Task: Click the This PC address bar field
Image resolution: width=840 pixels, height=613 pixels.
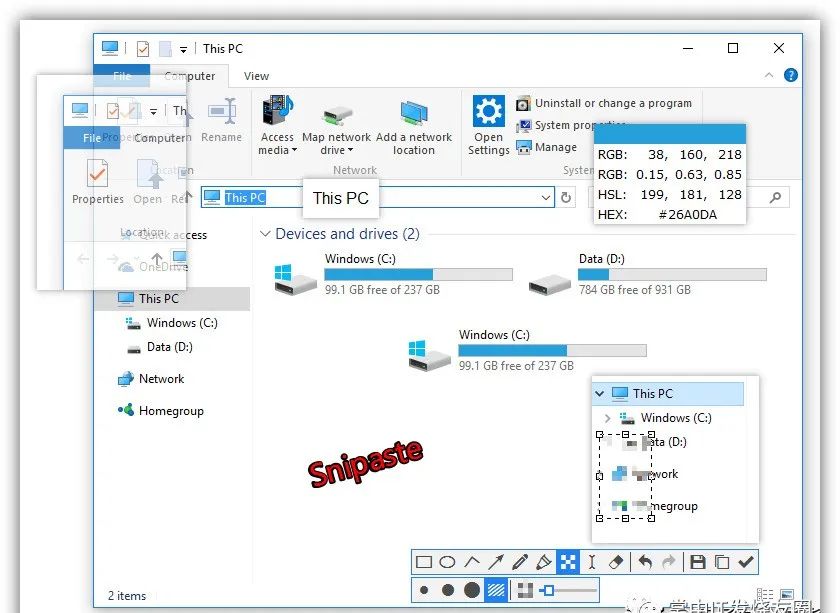Action: (378, 198)
